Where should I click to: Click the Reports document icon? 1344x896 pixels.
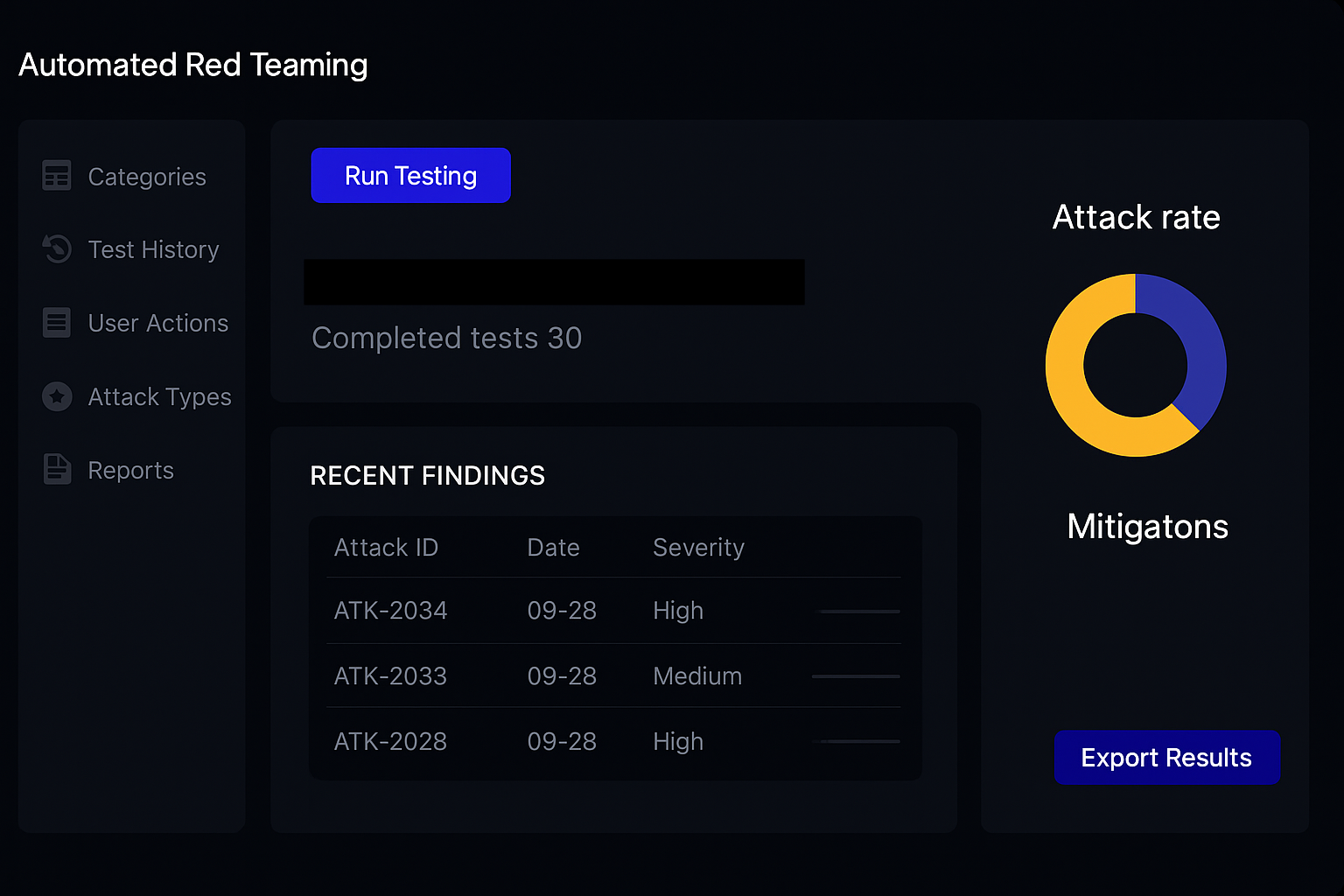(57, 470)
